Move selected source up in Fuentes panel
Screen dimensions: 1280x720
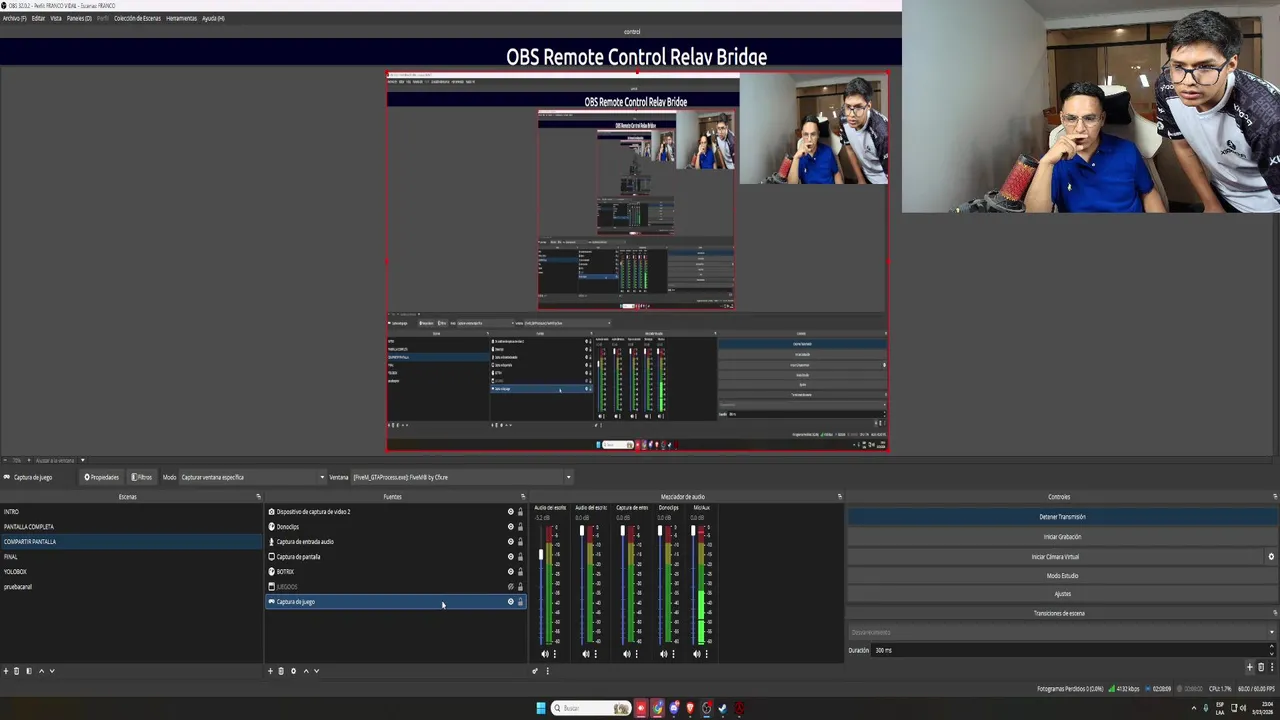305,671
